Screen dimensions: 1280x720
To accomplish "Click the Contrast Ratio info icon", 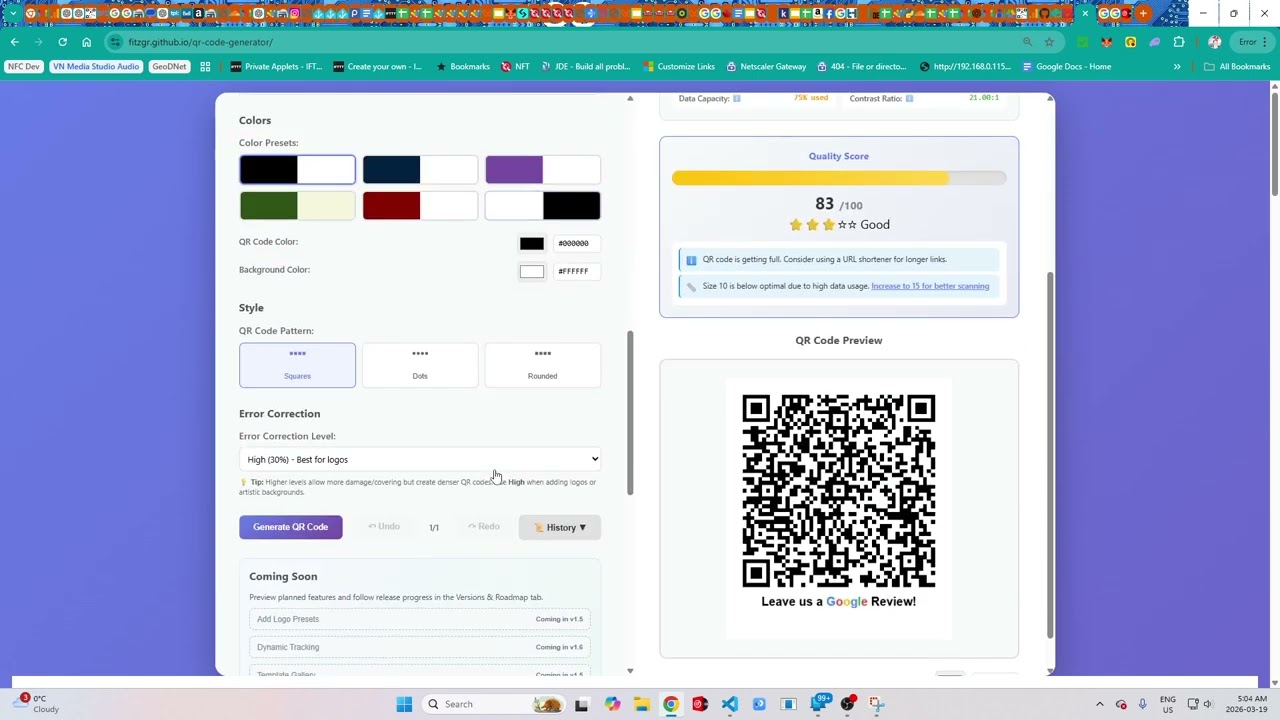I will [x=909, y=98].
